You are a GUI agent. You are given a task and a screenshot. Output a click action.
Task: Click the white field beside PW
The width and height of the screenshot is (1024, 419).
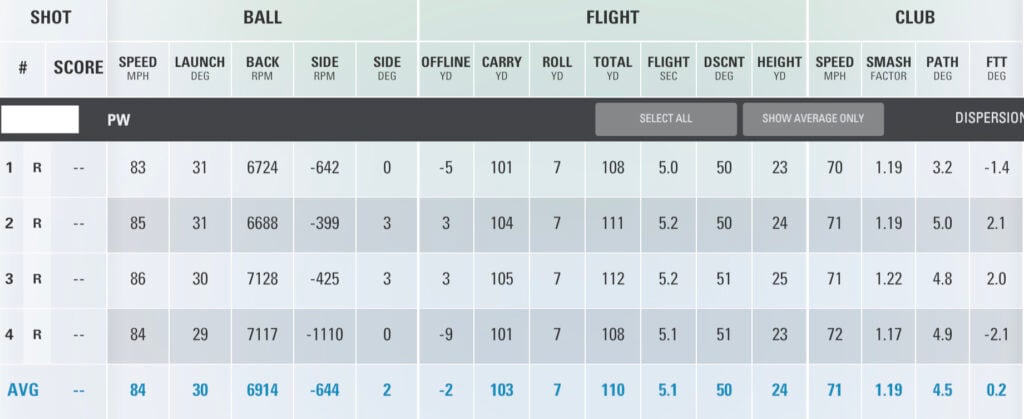[40, 119]
